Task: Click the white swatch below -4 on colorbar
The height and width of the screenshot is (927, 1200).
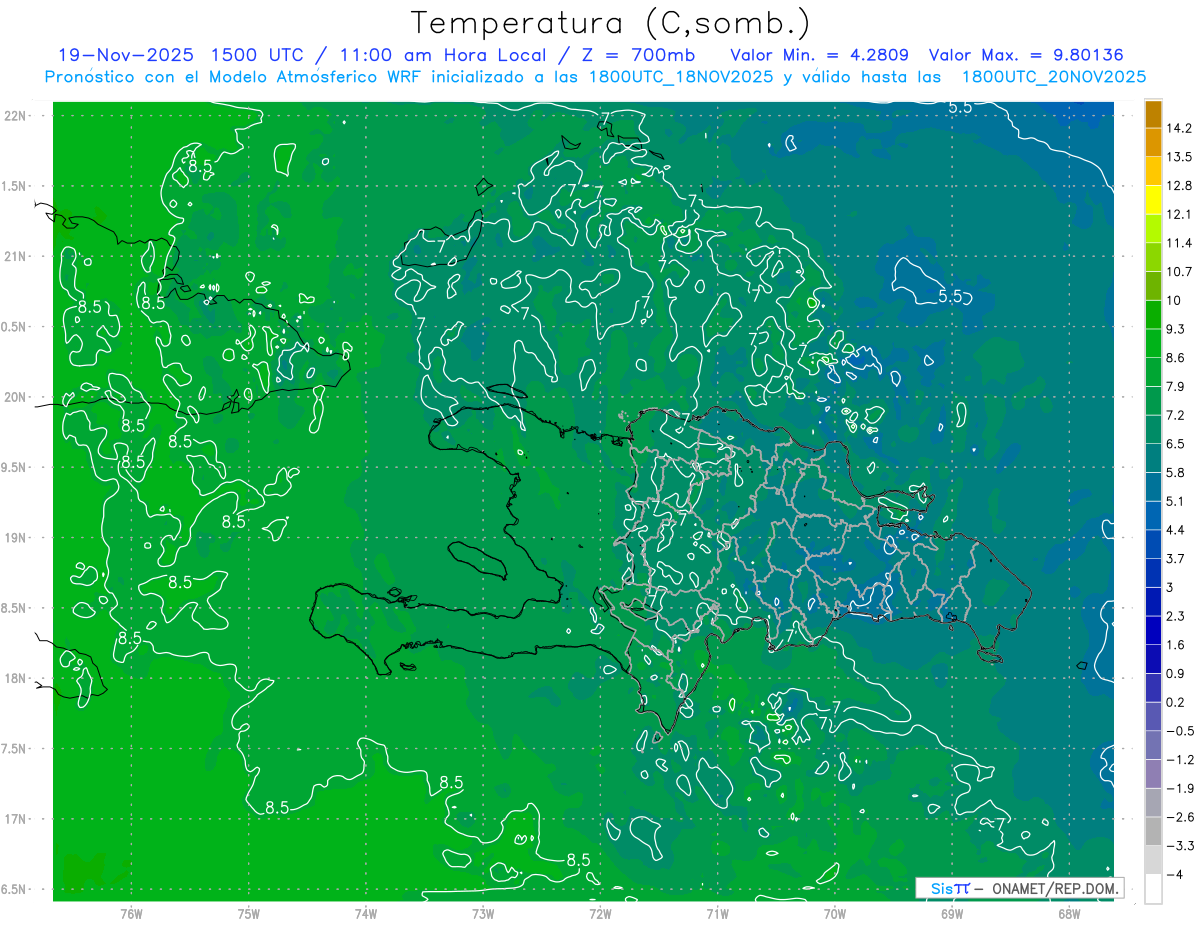Action: (1153, 889)
